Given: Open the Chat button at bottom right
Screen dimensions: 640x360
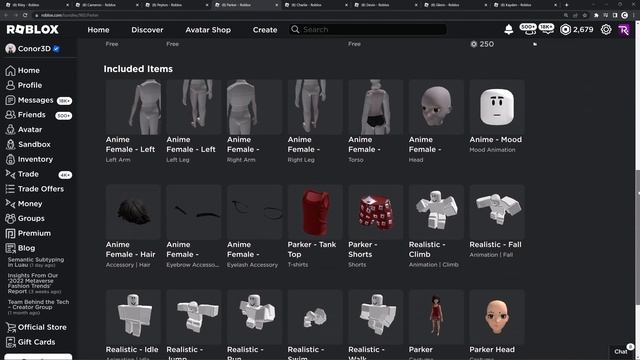Looking at the screenshot, I should [621, 351].
